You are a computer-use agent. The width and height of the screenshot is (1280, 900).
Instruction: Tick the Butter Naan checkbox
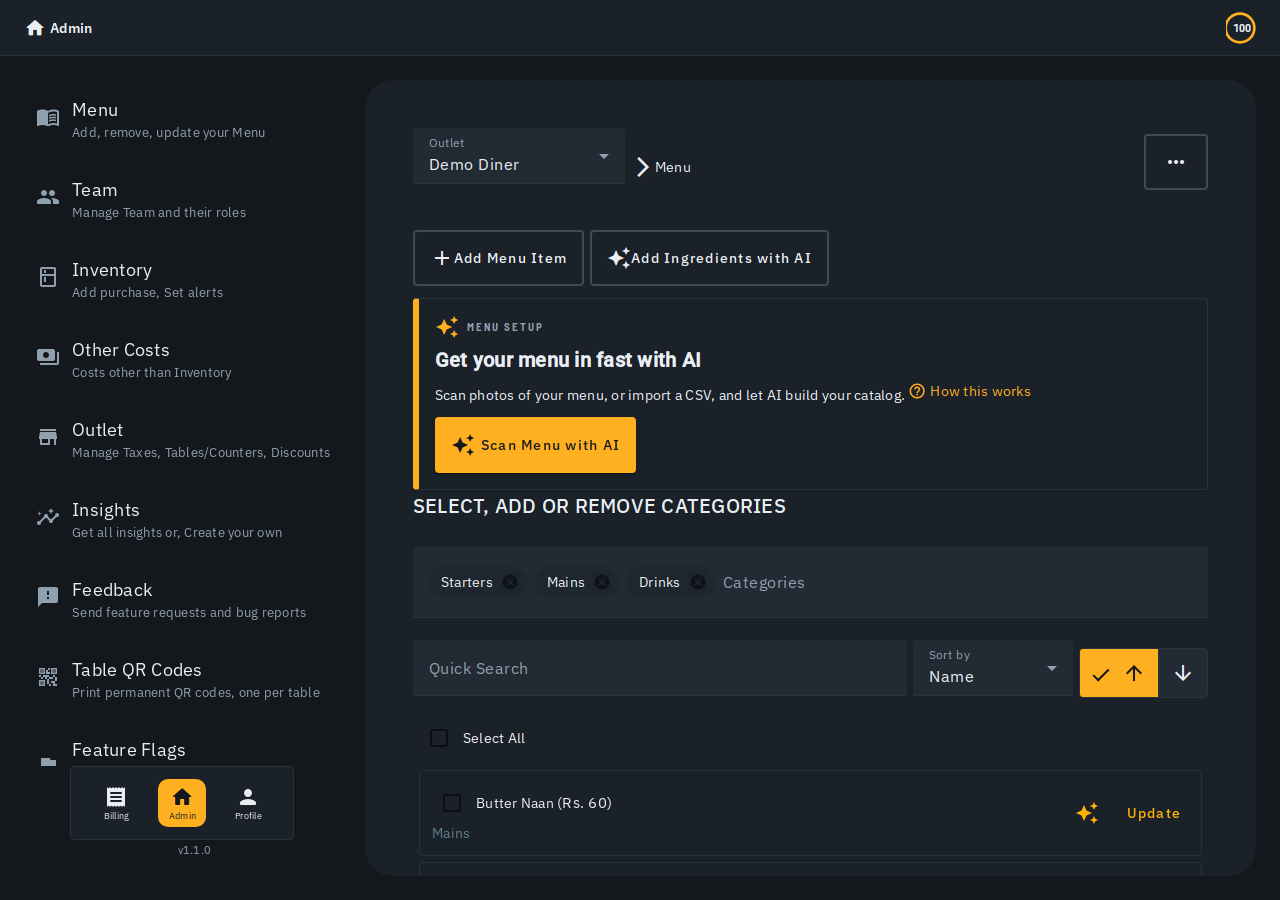tap(452, 803)
